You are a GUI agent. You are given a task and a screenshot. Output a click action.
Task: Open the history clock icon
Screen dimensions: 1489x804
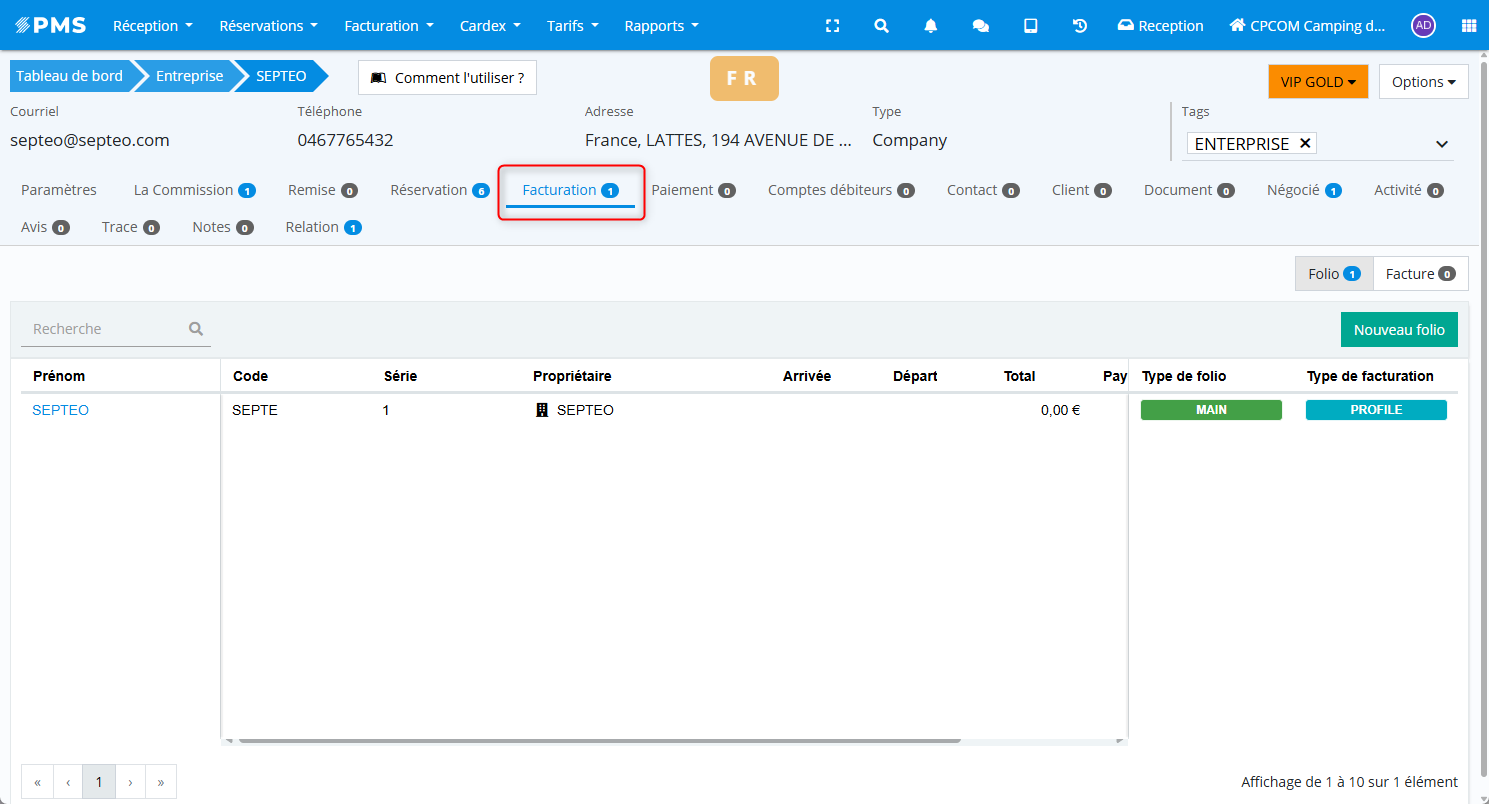point(1080,26)
